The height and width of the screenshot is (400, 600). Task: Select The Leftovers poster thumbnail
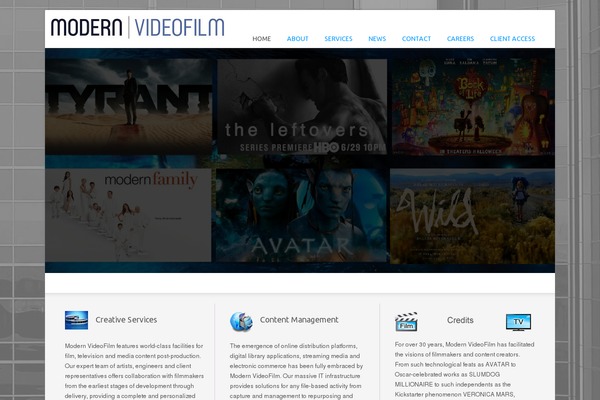point(302,106)
